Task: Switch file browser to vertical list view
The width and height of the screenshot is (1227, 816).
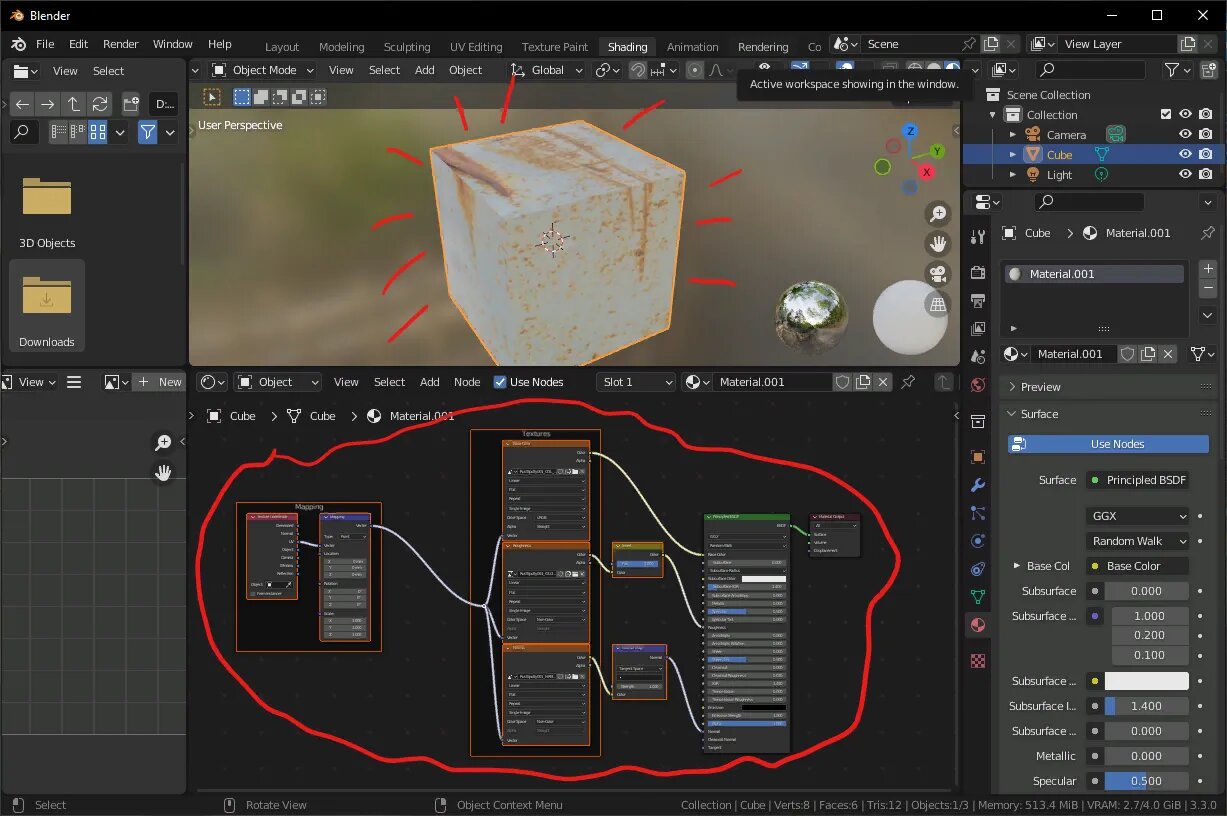Action: (58, 132)
